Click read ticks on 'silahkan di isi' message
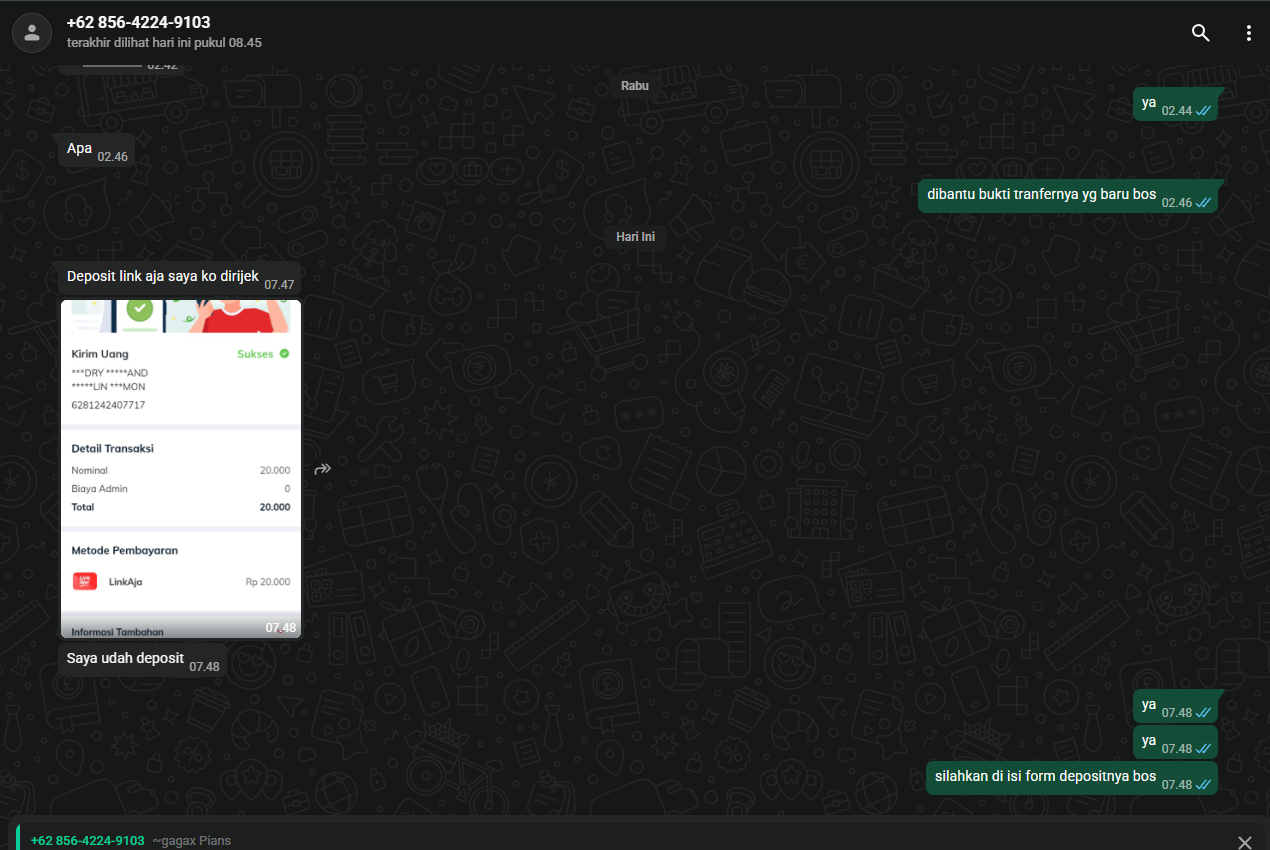Image resolution: width=1270 pixels, height=850 pixels. pos(1203,785)
